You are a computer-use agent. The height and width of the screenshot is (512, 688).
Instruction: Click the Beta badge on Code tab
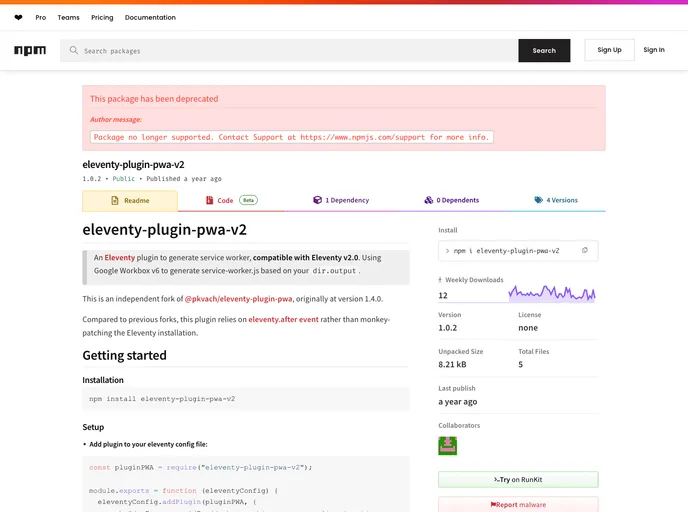coord(248,200)
